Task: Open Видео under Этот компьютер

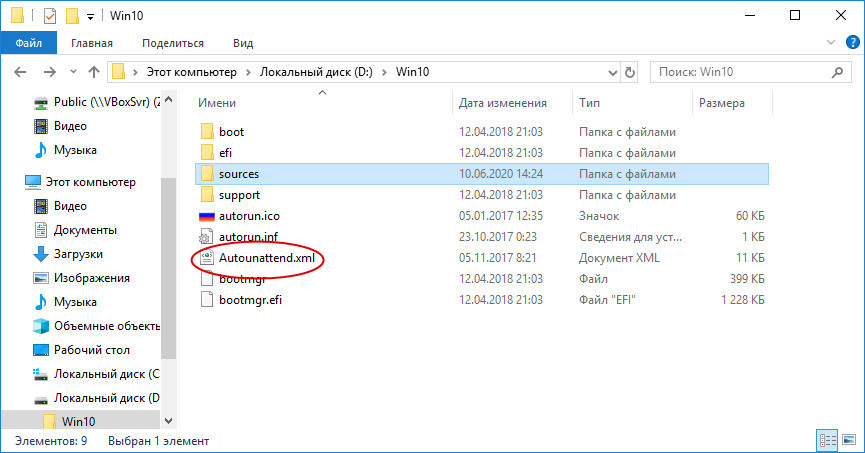Action: click(60, 206)
